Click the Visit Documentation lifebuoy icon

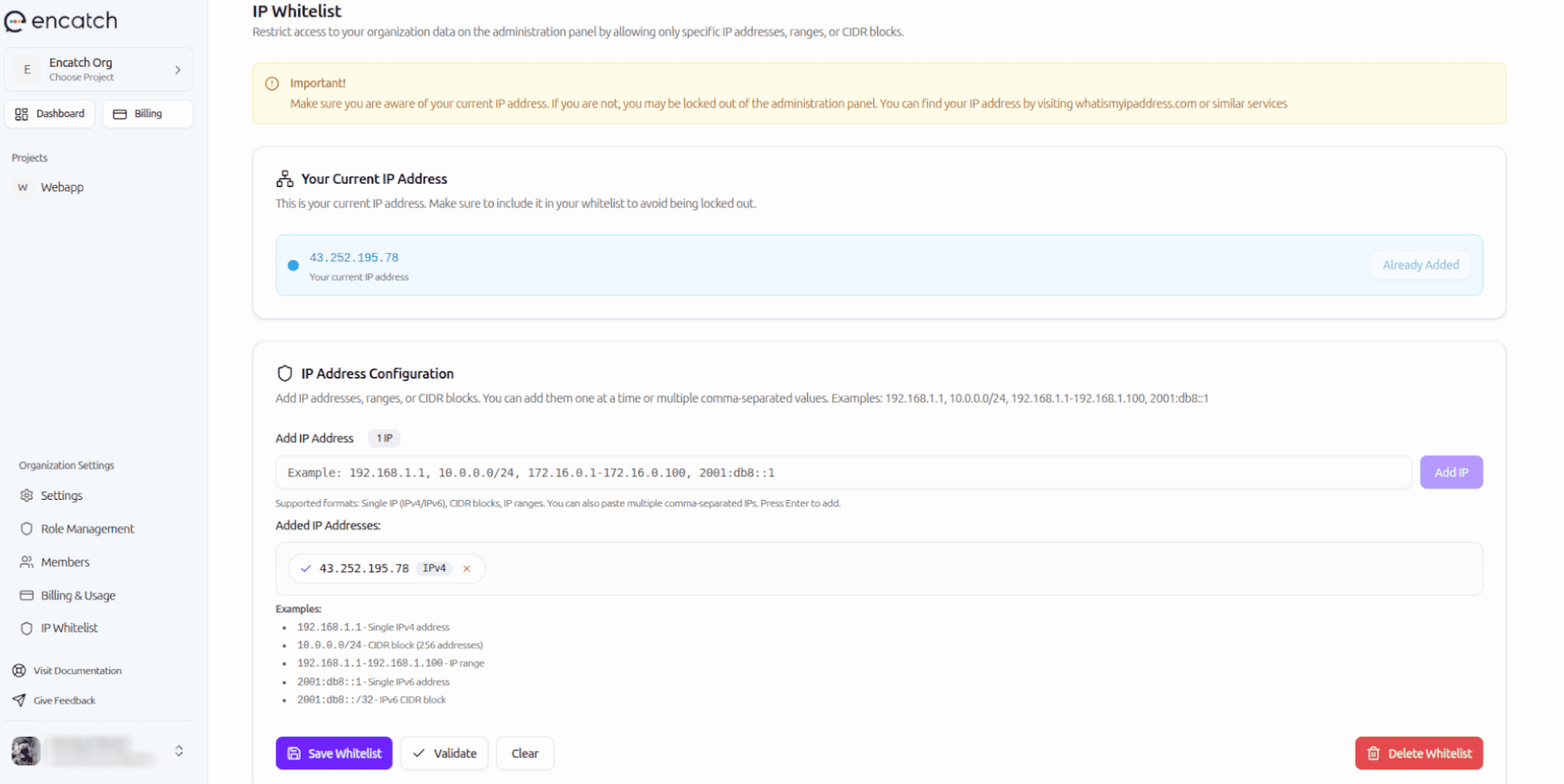coord(19,670)
